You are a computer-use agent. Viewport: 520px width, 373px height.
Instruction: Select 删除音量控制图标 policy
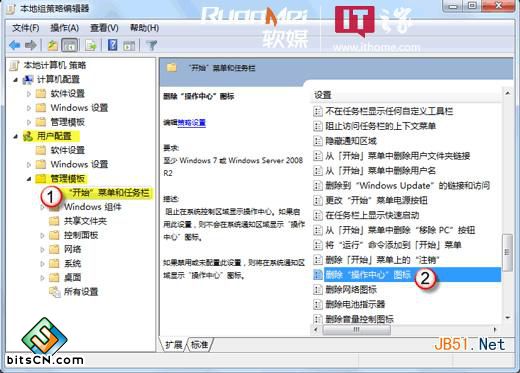coord(359,319)
